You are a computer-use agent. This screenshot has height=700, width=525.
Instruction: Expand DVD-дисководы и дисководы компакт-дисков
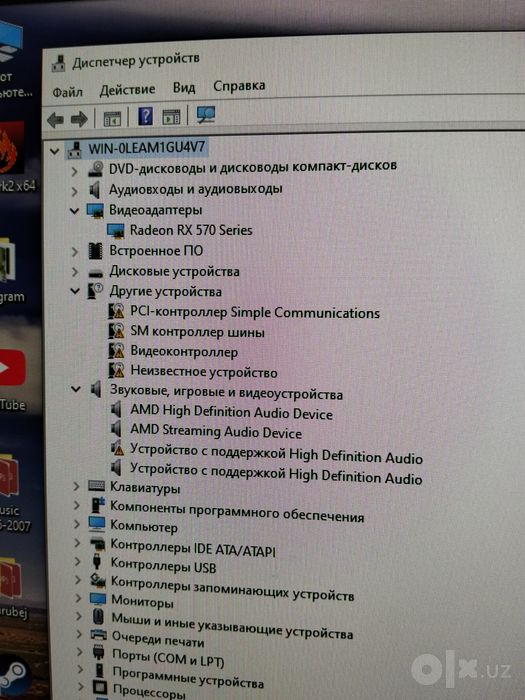point(74,171)
